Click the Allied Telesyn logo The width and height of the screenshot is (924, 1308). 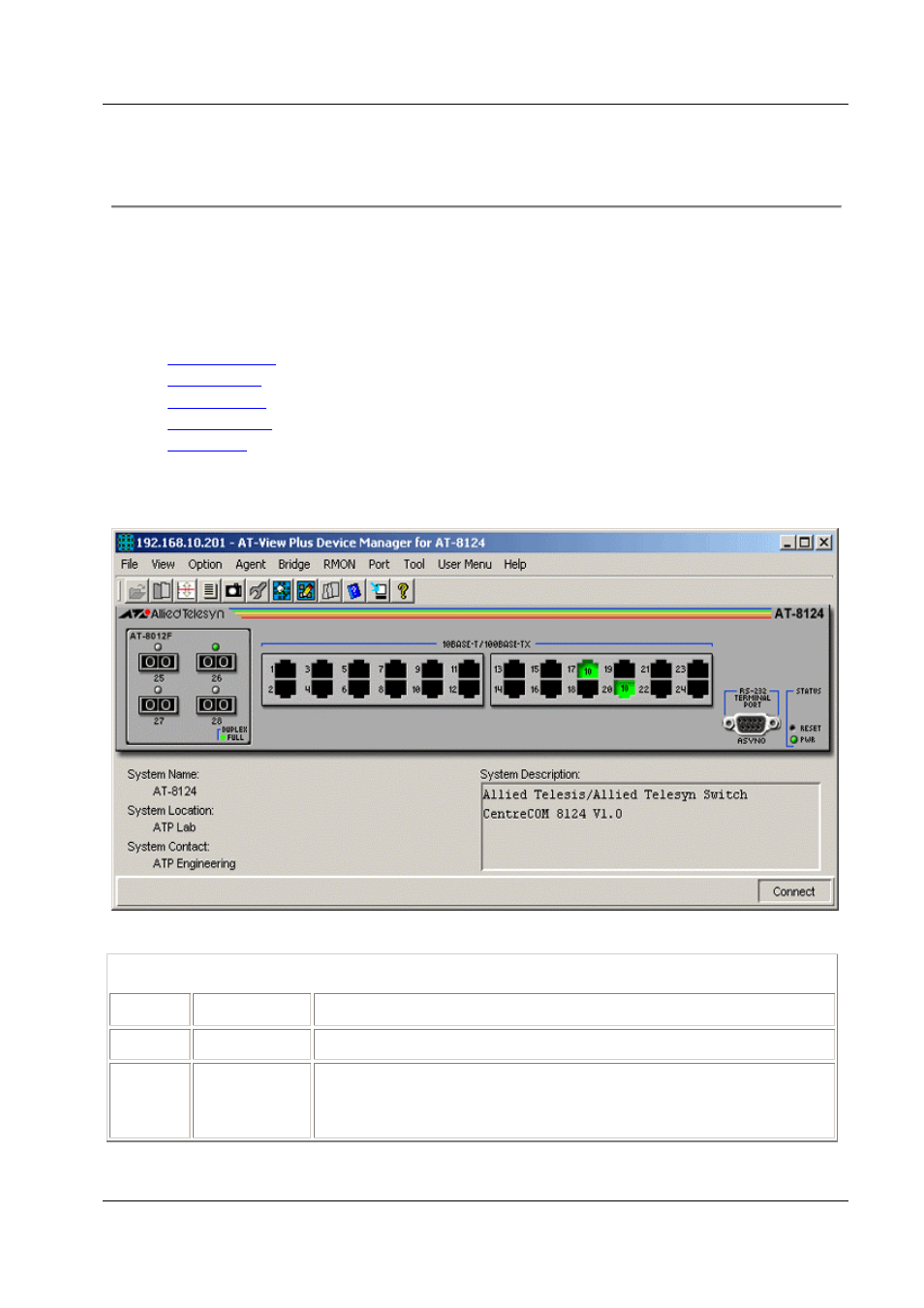coord(172,614)
